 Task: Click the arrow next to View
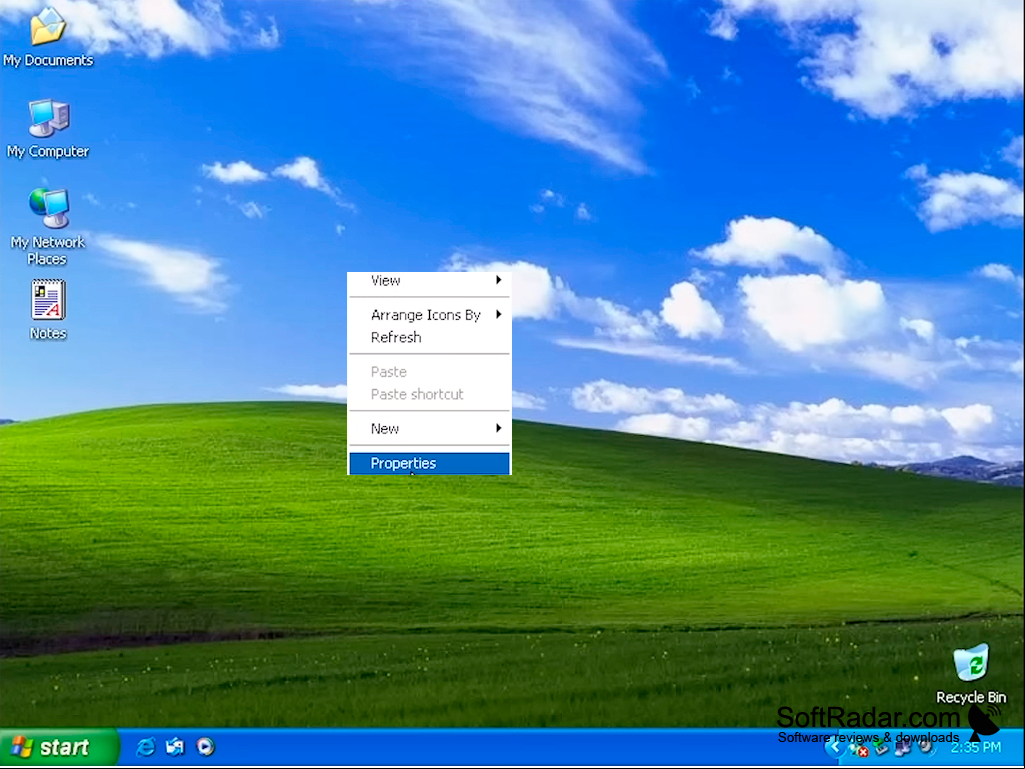click(x=499, y=281)
